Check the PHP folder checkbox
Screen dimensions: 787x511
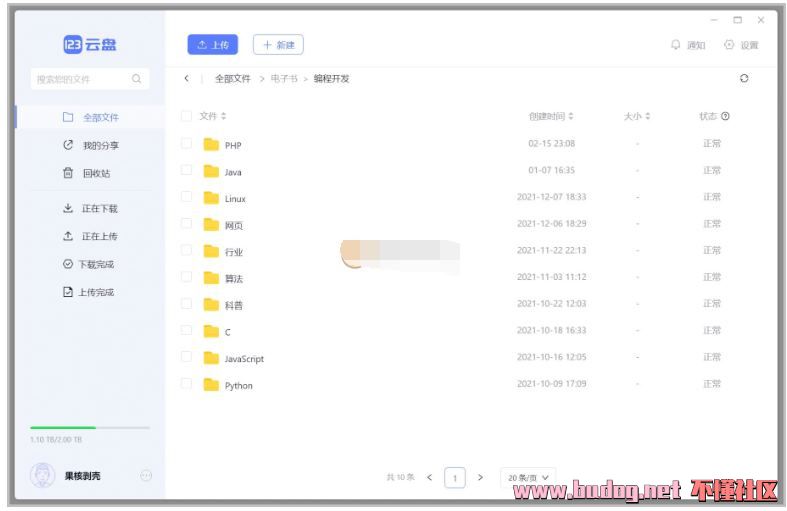[186, 144]
